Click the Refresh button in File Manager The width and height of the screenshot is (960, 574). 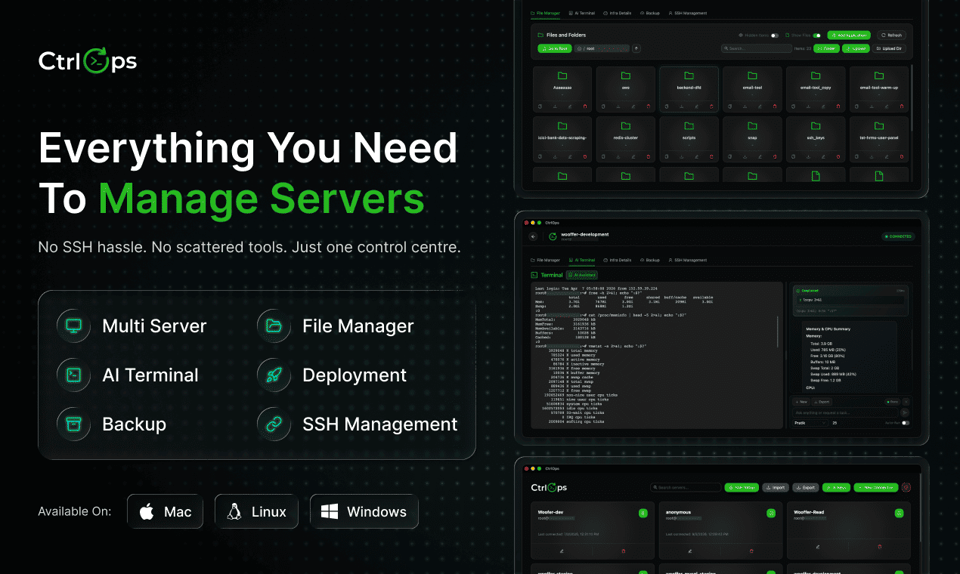(x=891, y=35)
